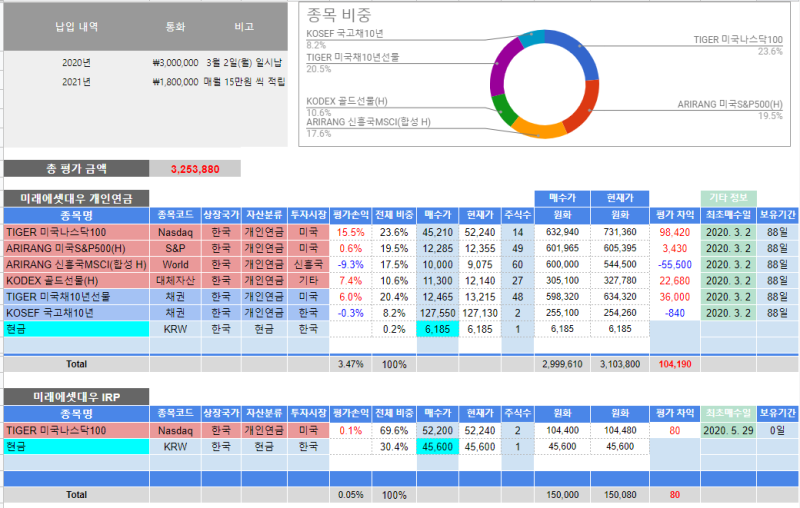This screenshot has width=800, height=508.
Task: Select the 비고 header cell
Action: point(244,27)
